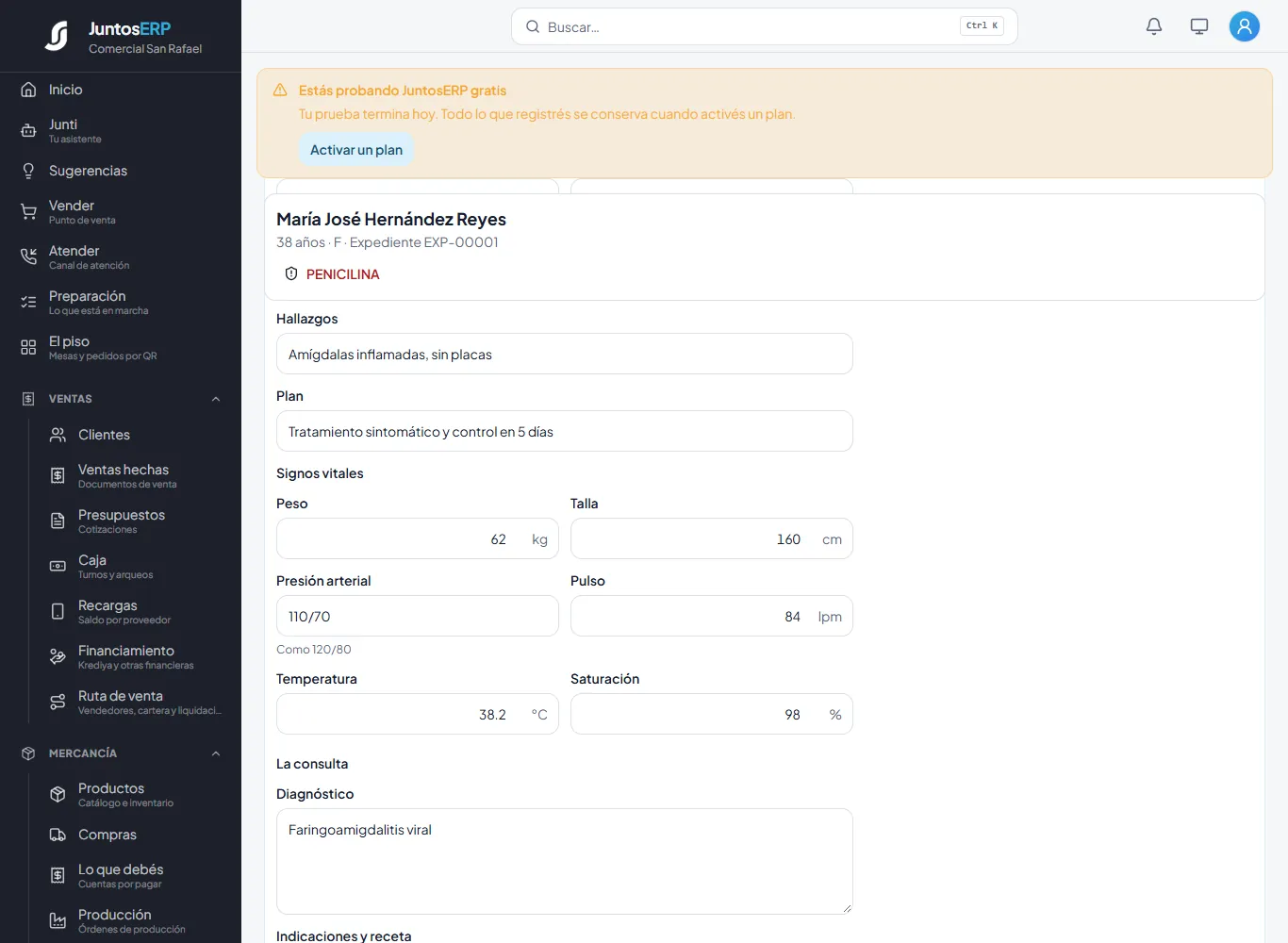Click the El piso grid icon
This screenshot has width=1288, height=943.
click(28, 348)
